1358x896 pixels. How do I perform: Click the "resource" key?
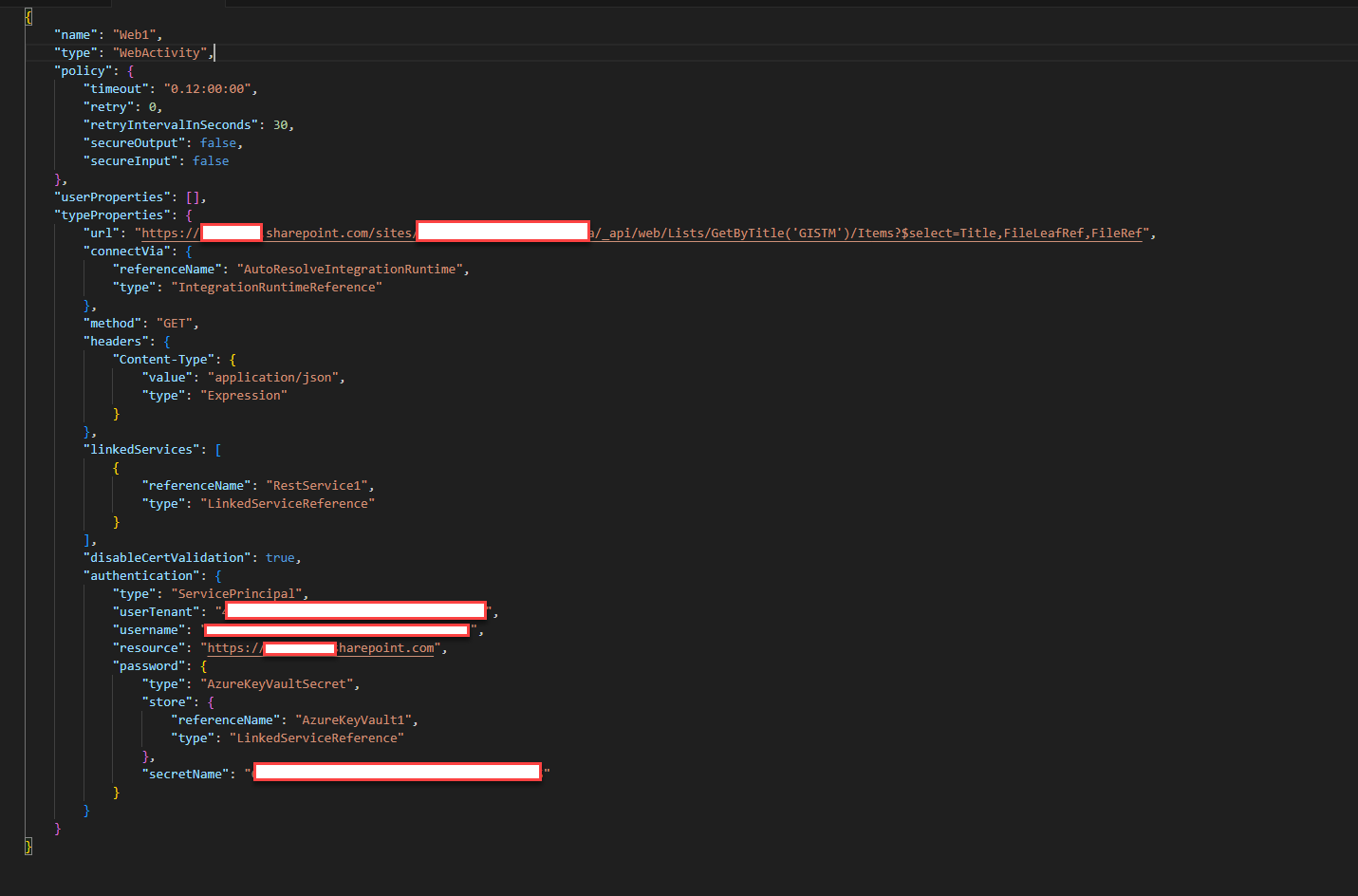point(148,648)
